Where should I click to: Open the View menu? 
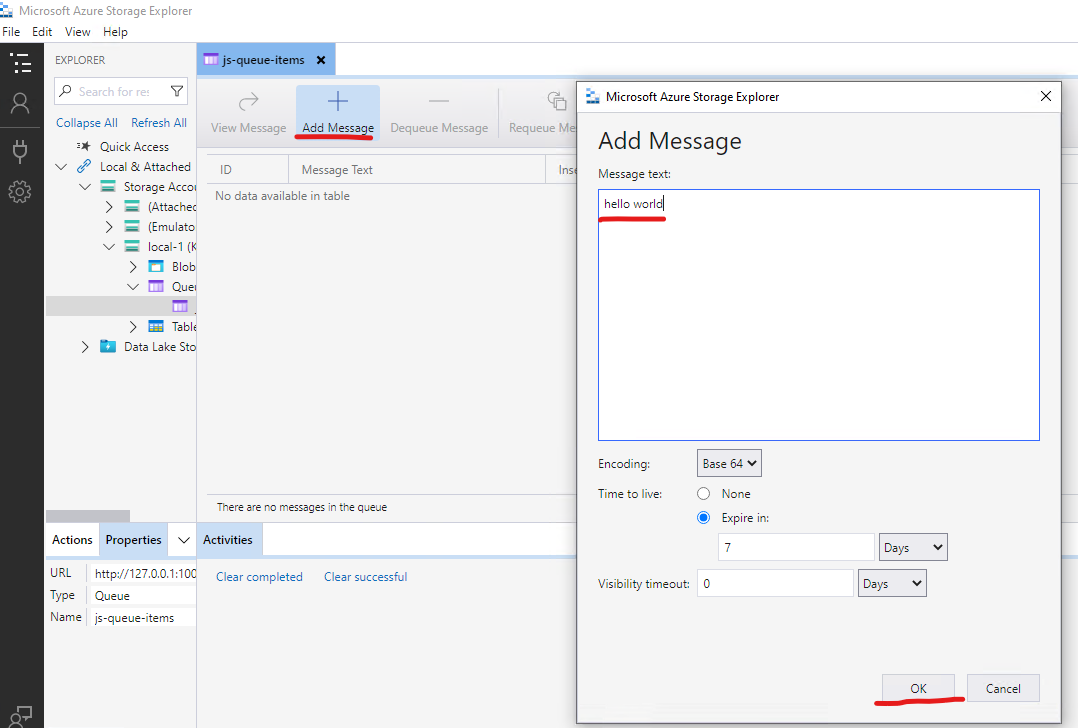78,32
